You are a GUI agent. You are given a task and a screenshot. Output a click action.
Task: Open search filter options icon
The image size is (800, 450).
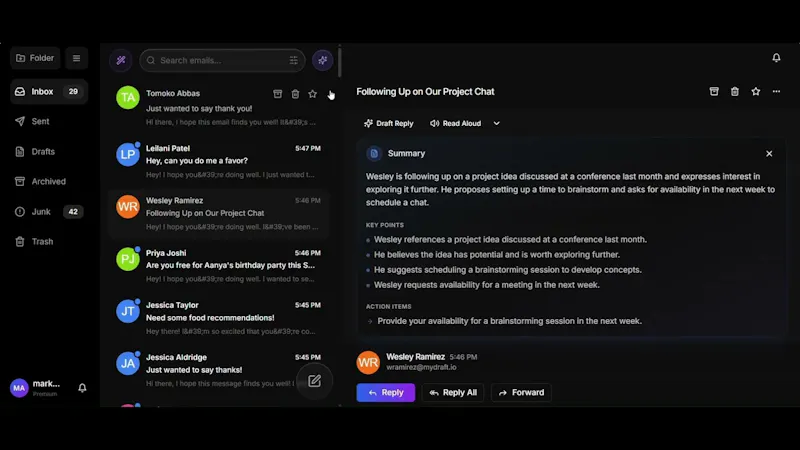(x=293, y=60)
